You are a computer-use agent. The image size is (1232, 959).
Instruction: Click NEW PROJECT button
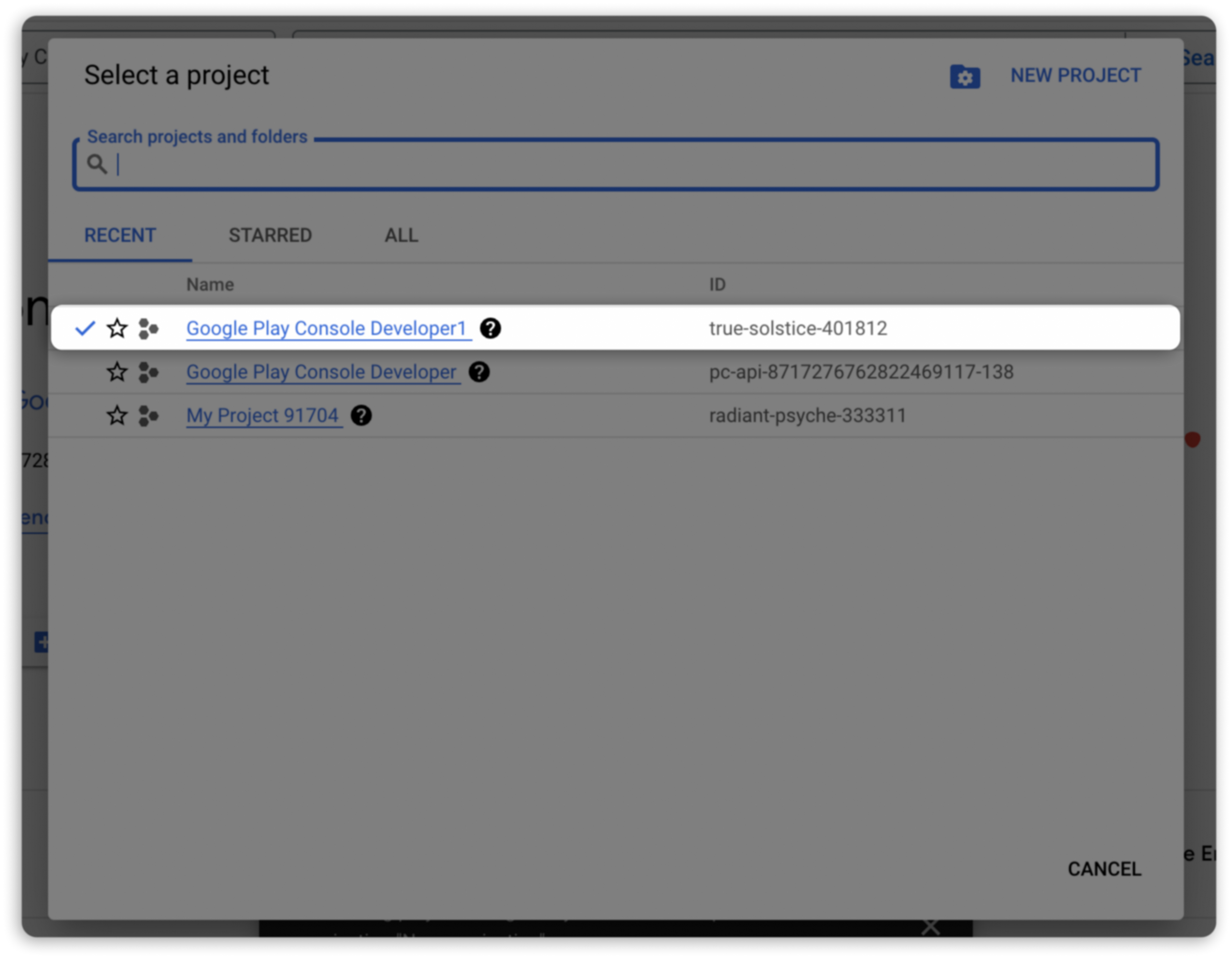point(1075,76)
